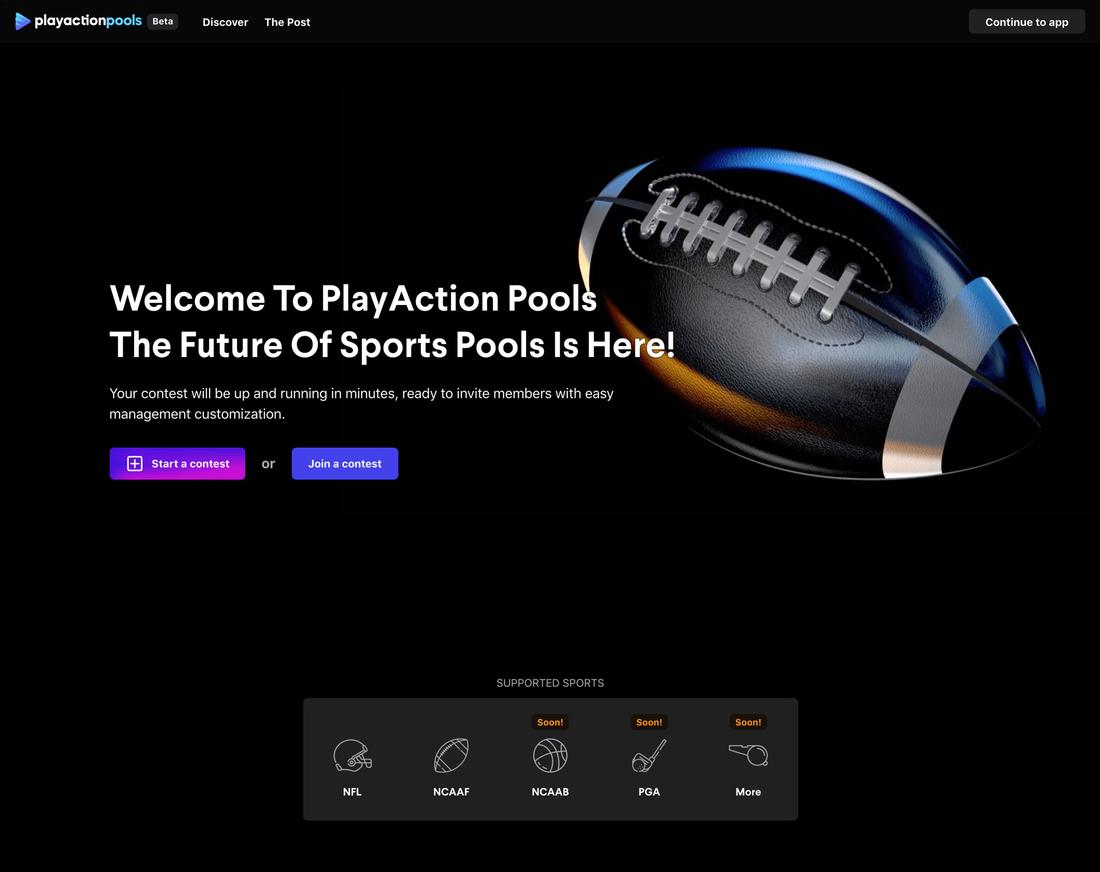Click the NCAAB basketball icon
This screenshot has height=872, width=1100.
[550, 756]
